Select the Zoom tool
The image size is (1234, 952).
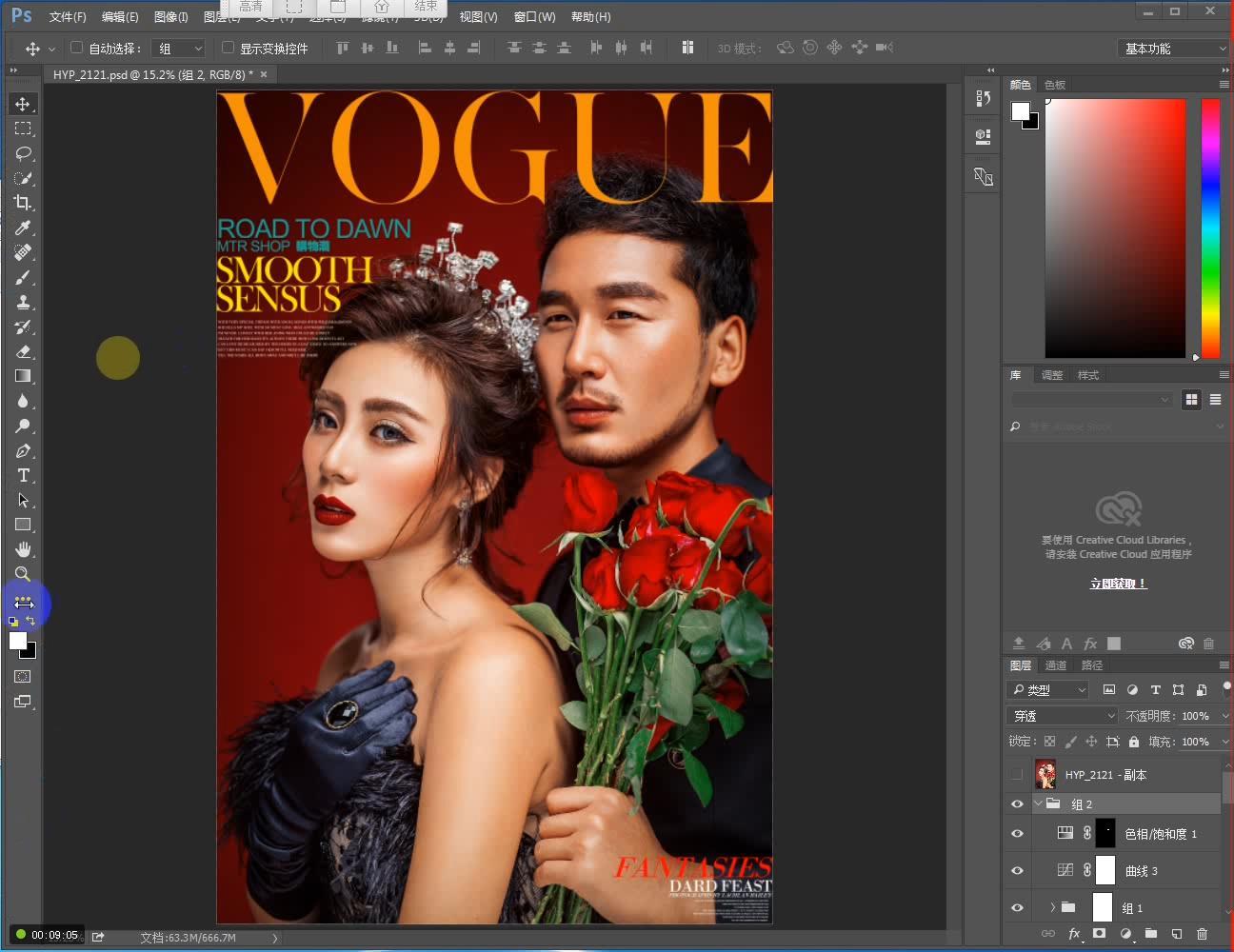tap(23, 574)
